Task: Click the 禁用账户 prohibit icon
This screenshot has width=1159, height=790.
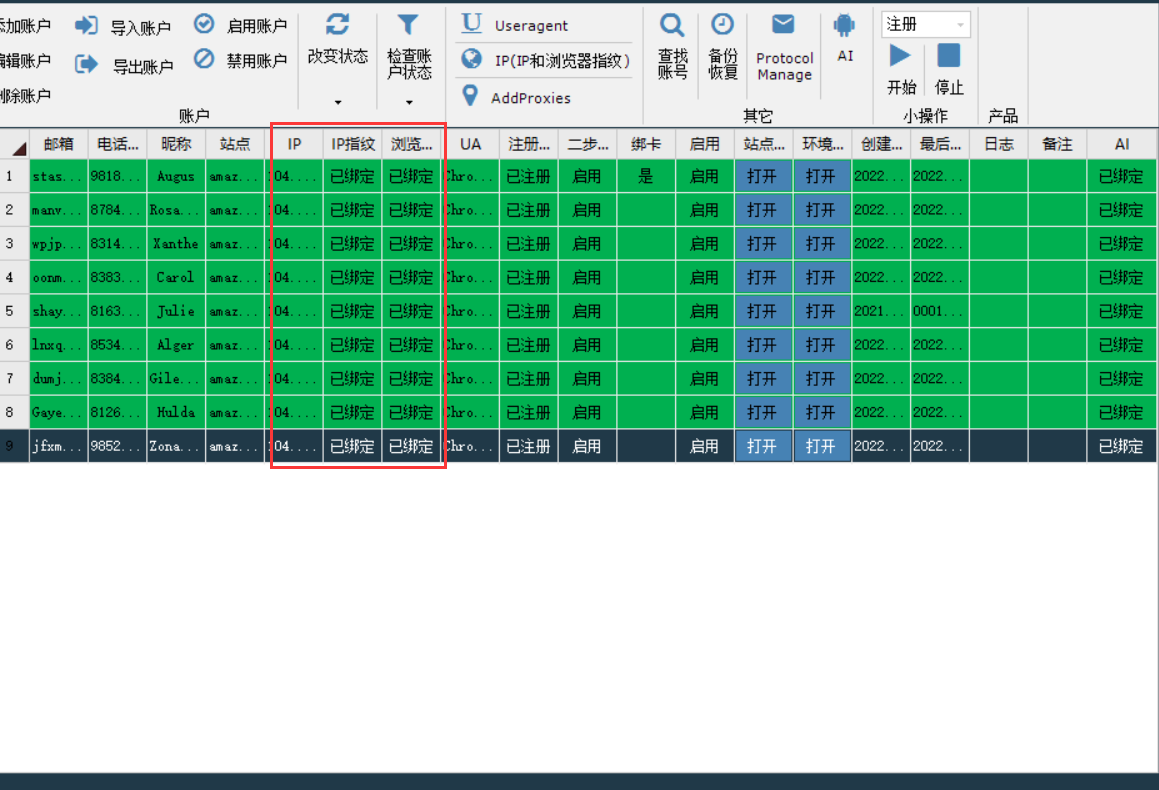Action: pyautogui.click(x=204, y=58)
